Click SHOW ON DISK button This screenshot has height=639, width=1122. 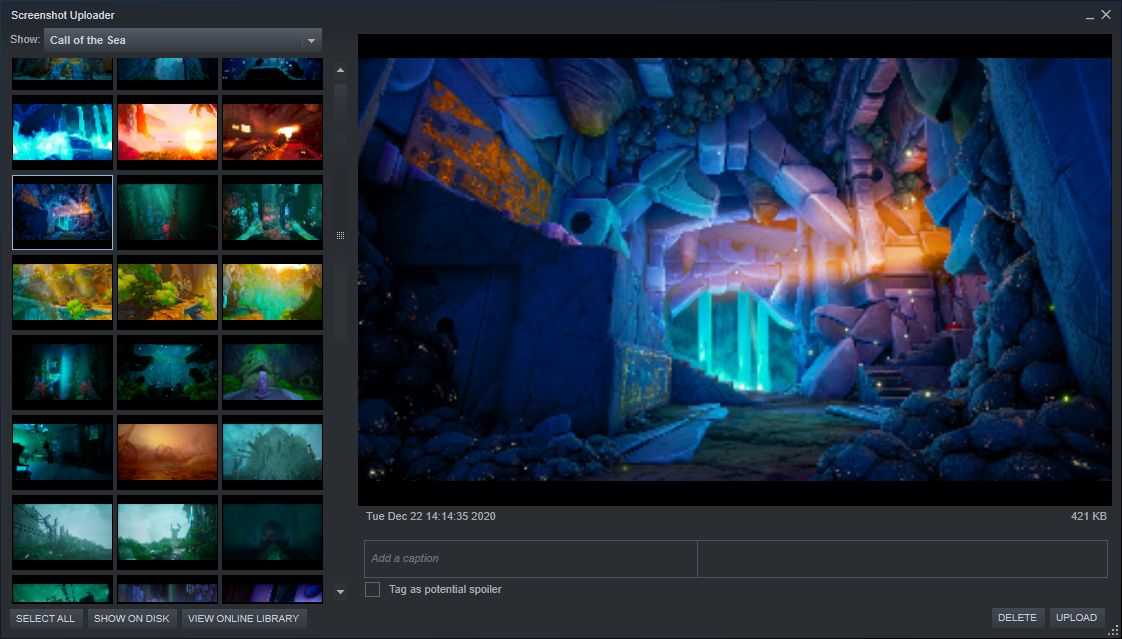(x=131, y=618)
